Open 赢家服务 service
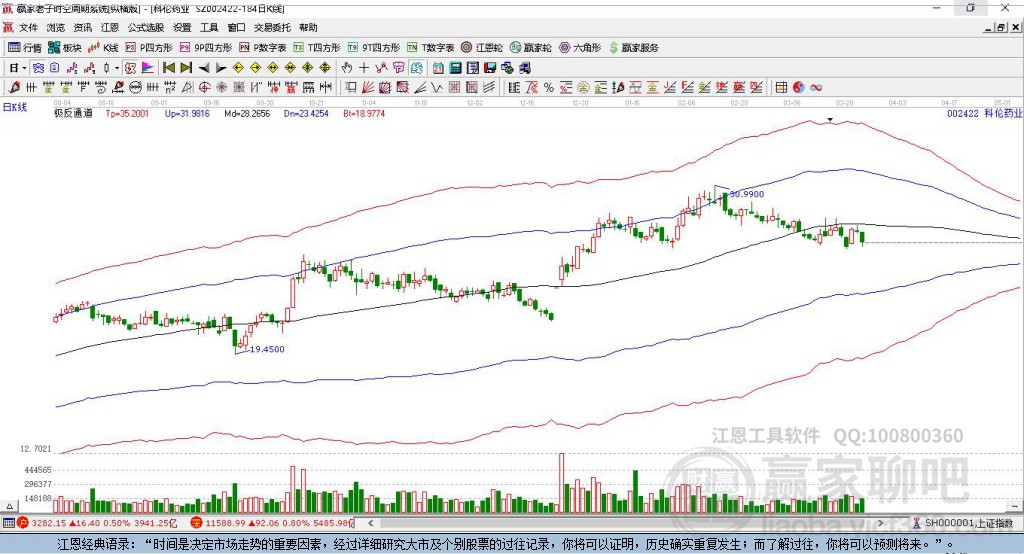1024x554 pixels. click(633, 48)
